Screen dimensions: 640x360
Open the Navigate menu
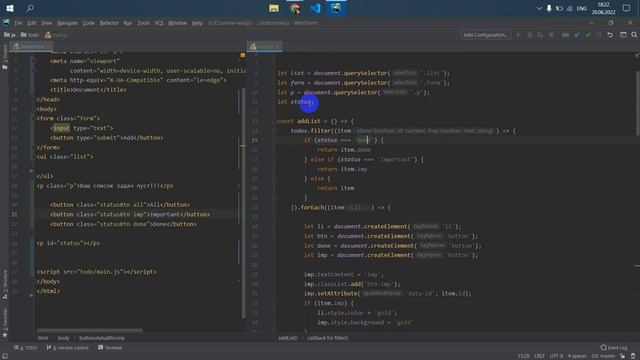67,23
